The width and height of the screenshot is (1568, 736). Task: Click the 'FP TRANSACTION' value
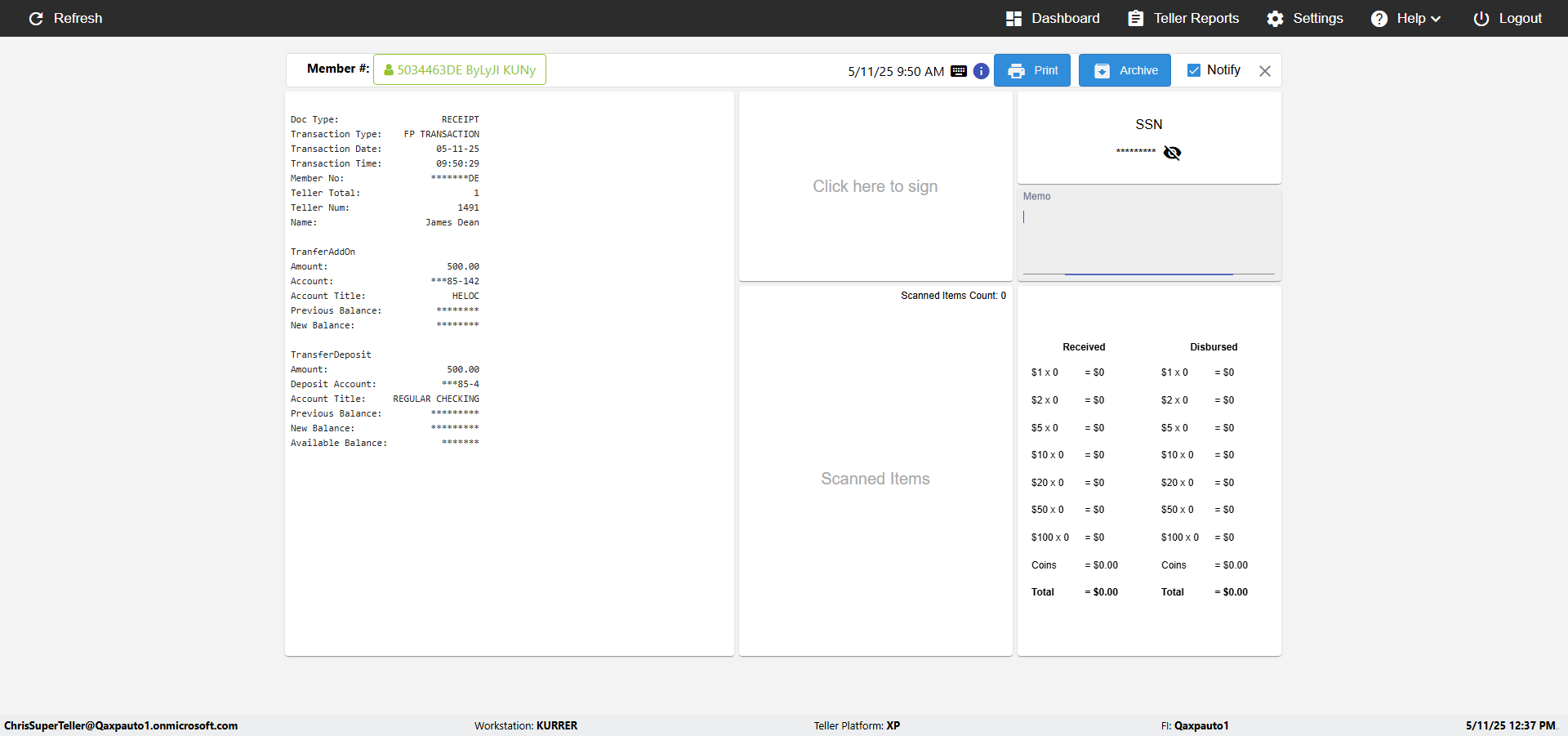pyautogui.click(x=442, y=134)
